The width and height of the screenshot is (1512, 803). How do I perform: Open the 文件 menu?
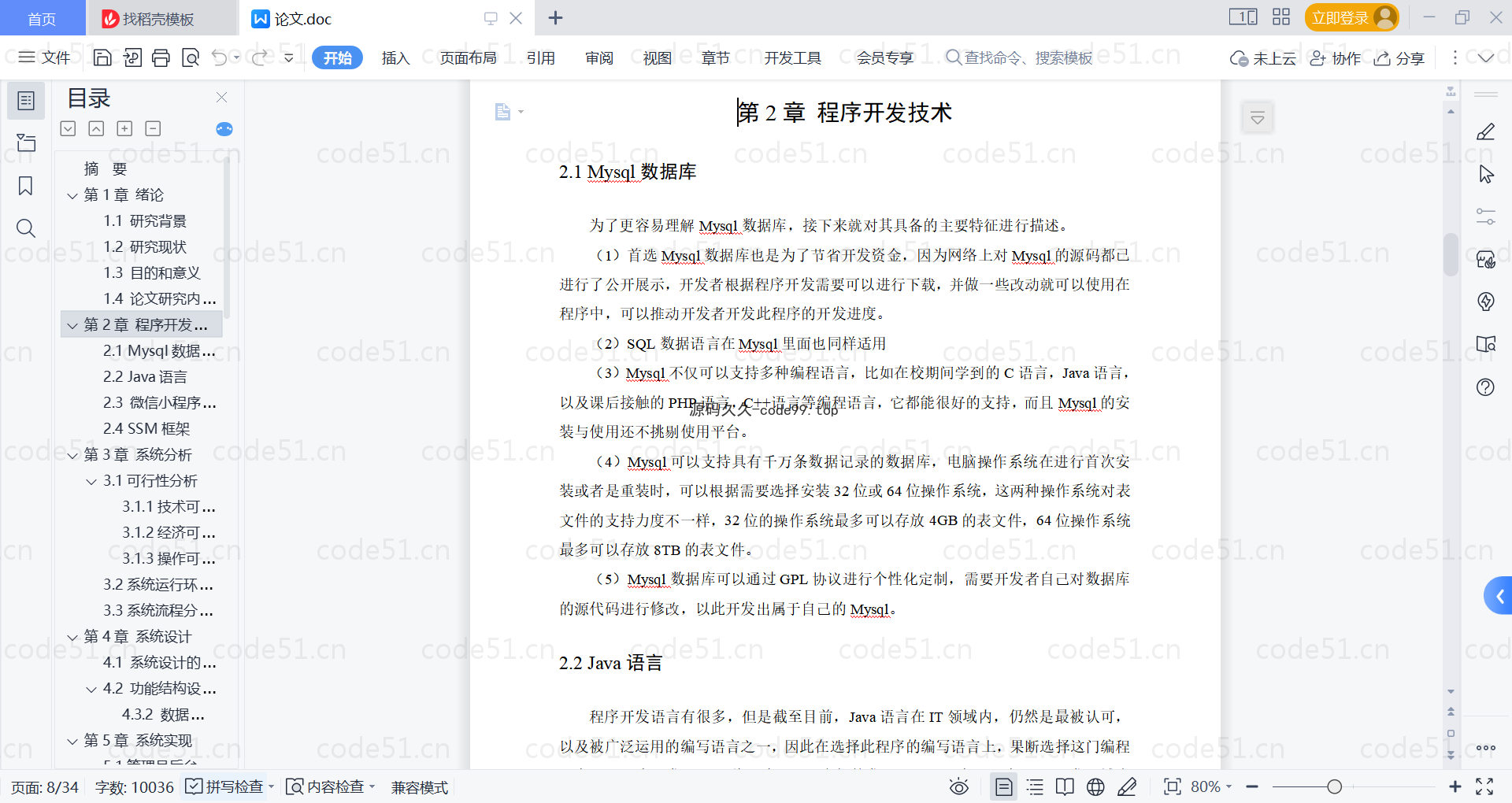44,57
